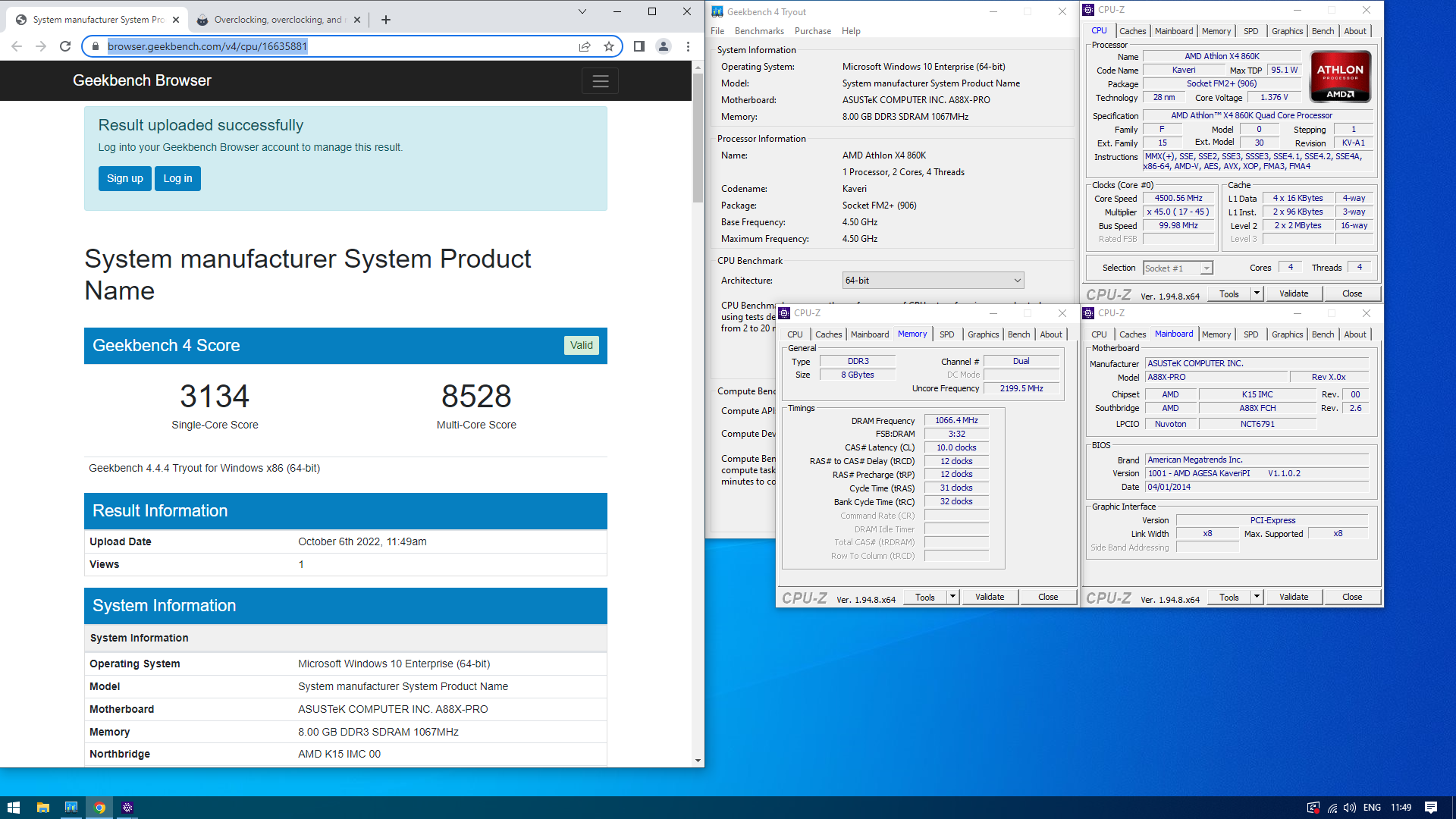Open SPD tab in top CPU-Z window
Screen dimensions: 1456x819
1250,31
